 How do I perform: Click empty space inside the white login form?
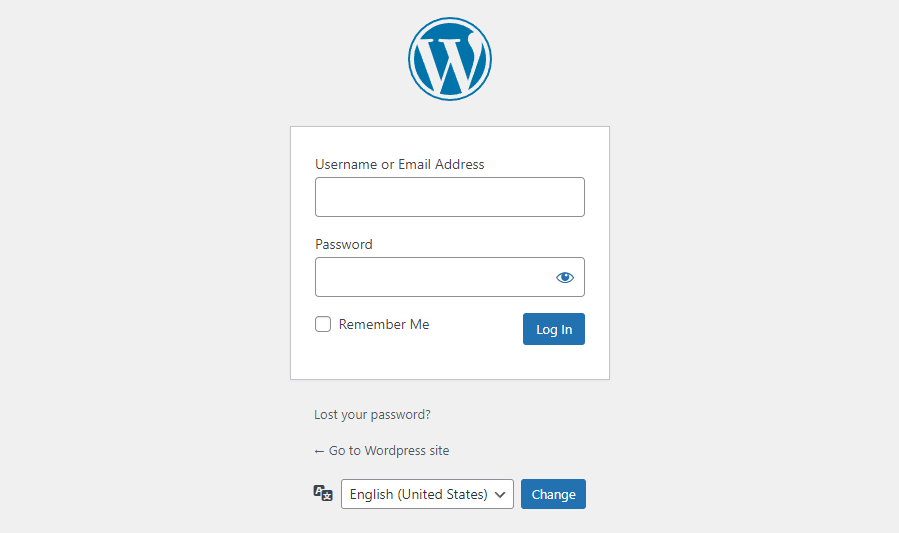[450, 360]
